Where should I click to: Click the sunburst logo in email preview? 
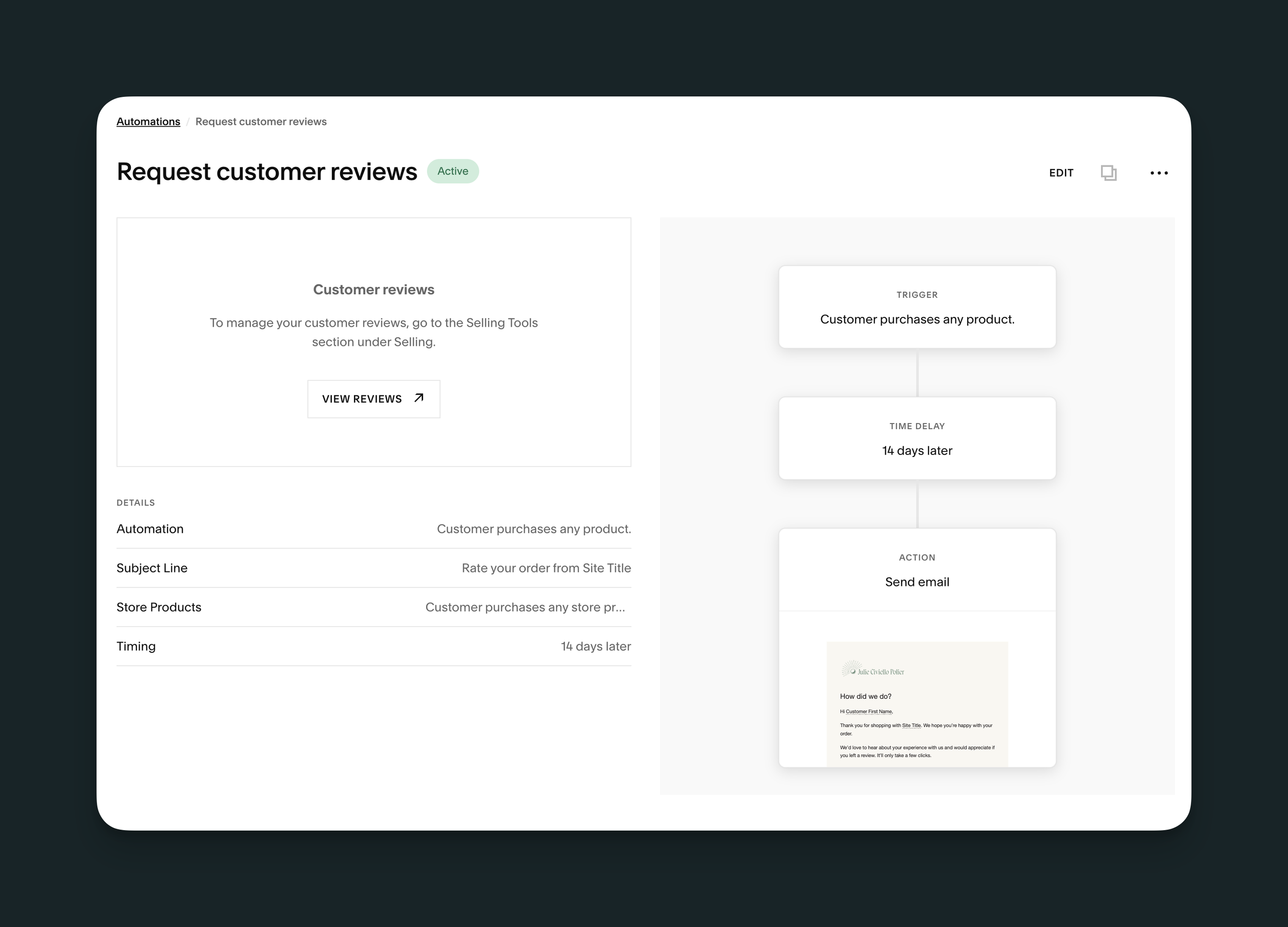click(x=851, y=668)
